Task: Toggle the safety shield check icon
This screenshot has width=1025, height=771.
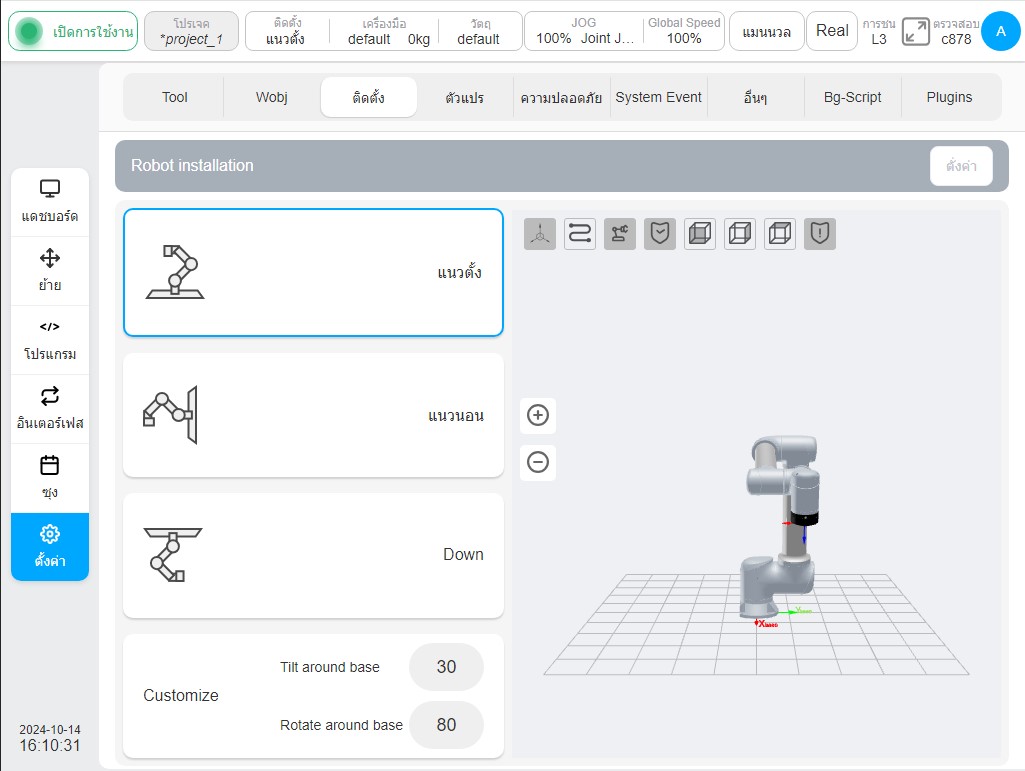Action: pos(660,234)
